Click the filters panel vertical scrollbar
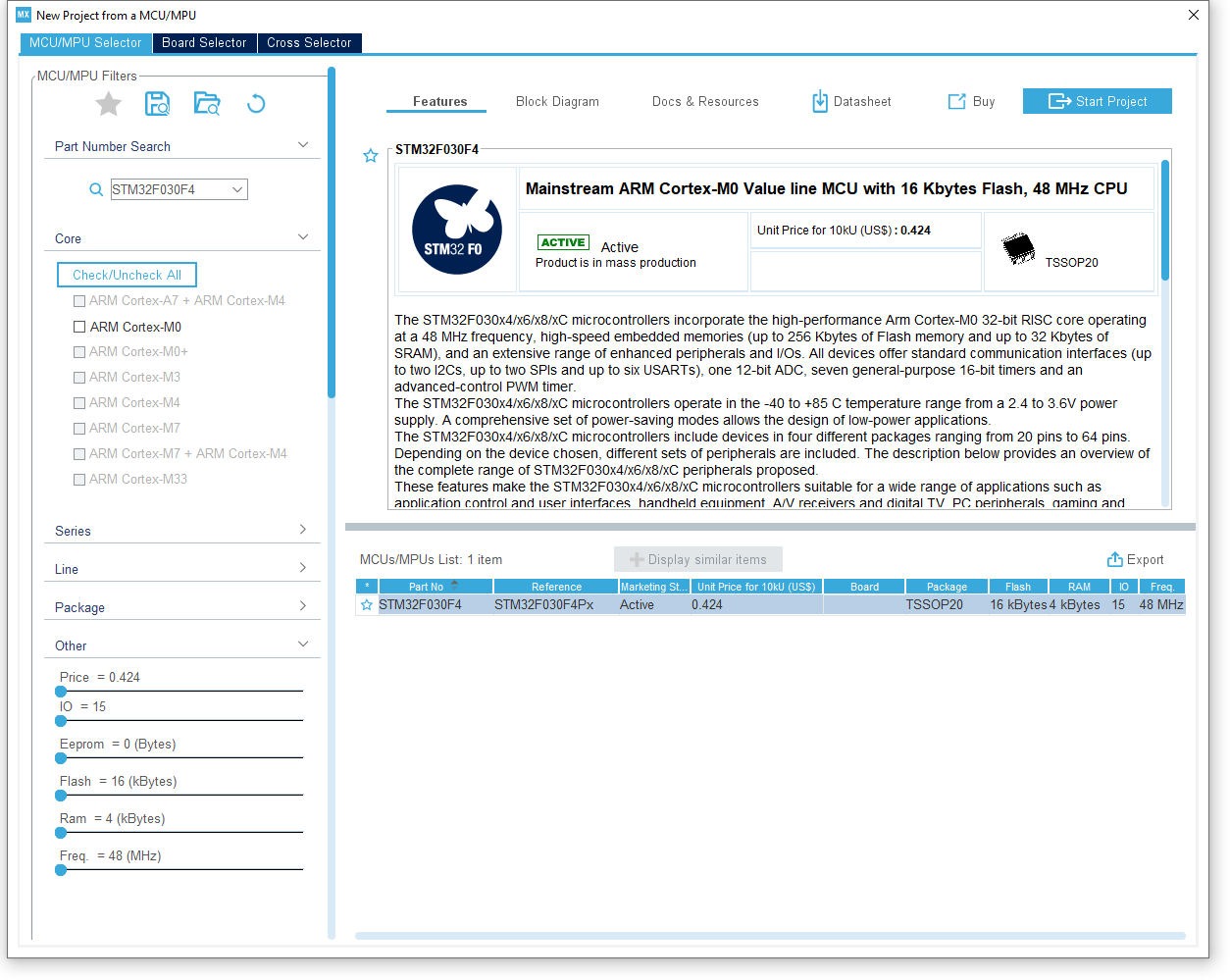 332,232
